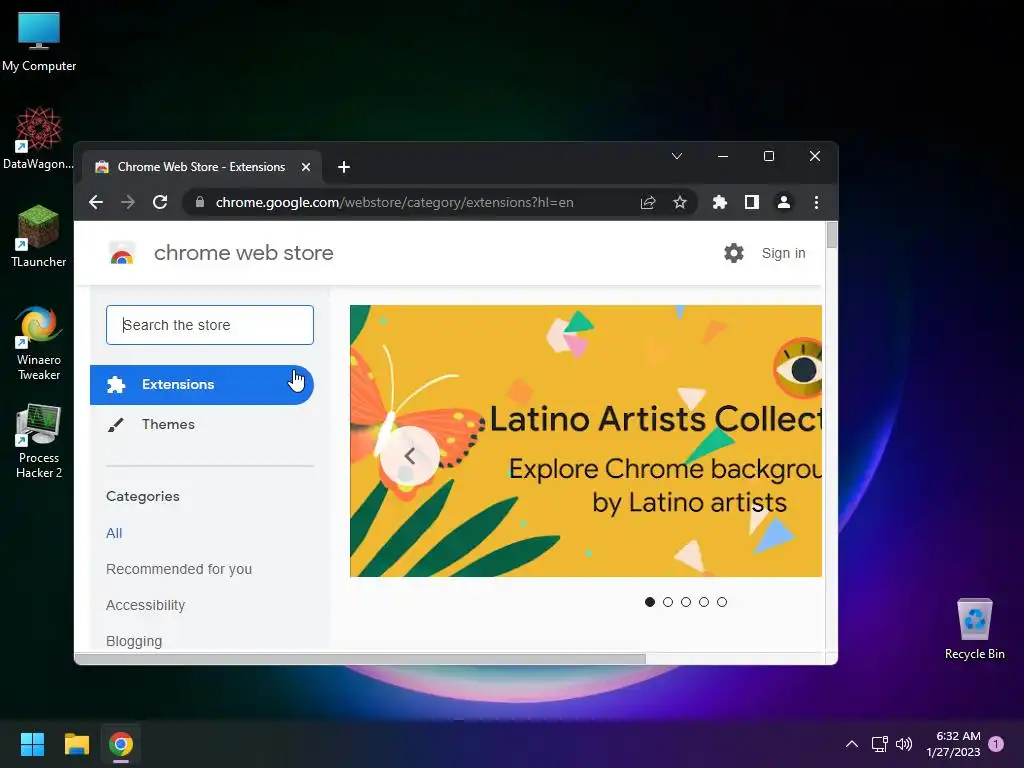Select the first carousel dot
This screenshot has width=1024, height=768.
pyautogui.click(x=650, y=602)
